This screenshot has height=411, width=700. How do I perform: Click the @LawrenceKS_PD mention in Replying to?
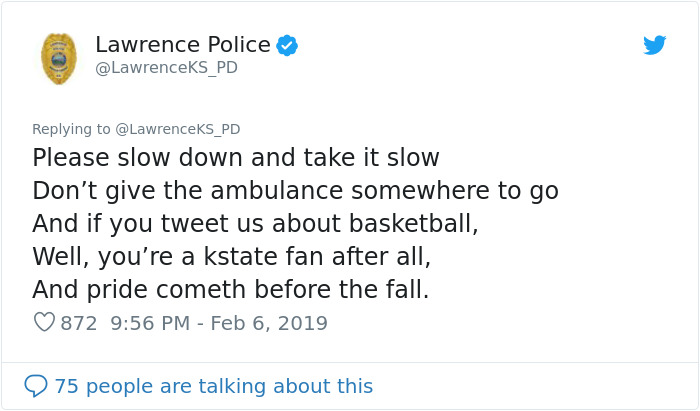pos(177,129)
